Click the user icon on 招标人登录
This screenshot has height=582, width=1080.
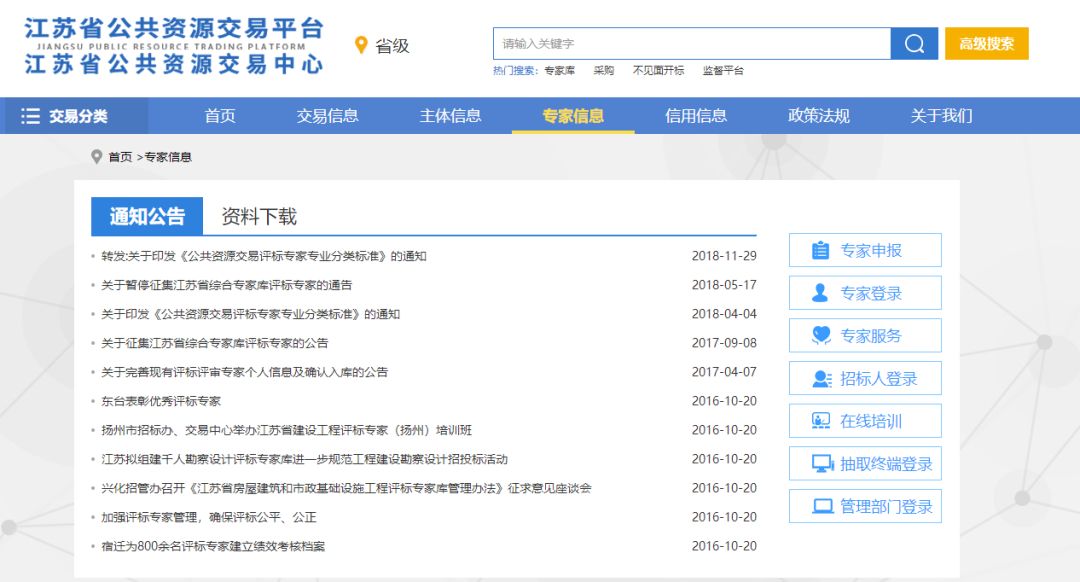820,379
